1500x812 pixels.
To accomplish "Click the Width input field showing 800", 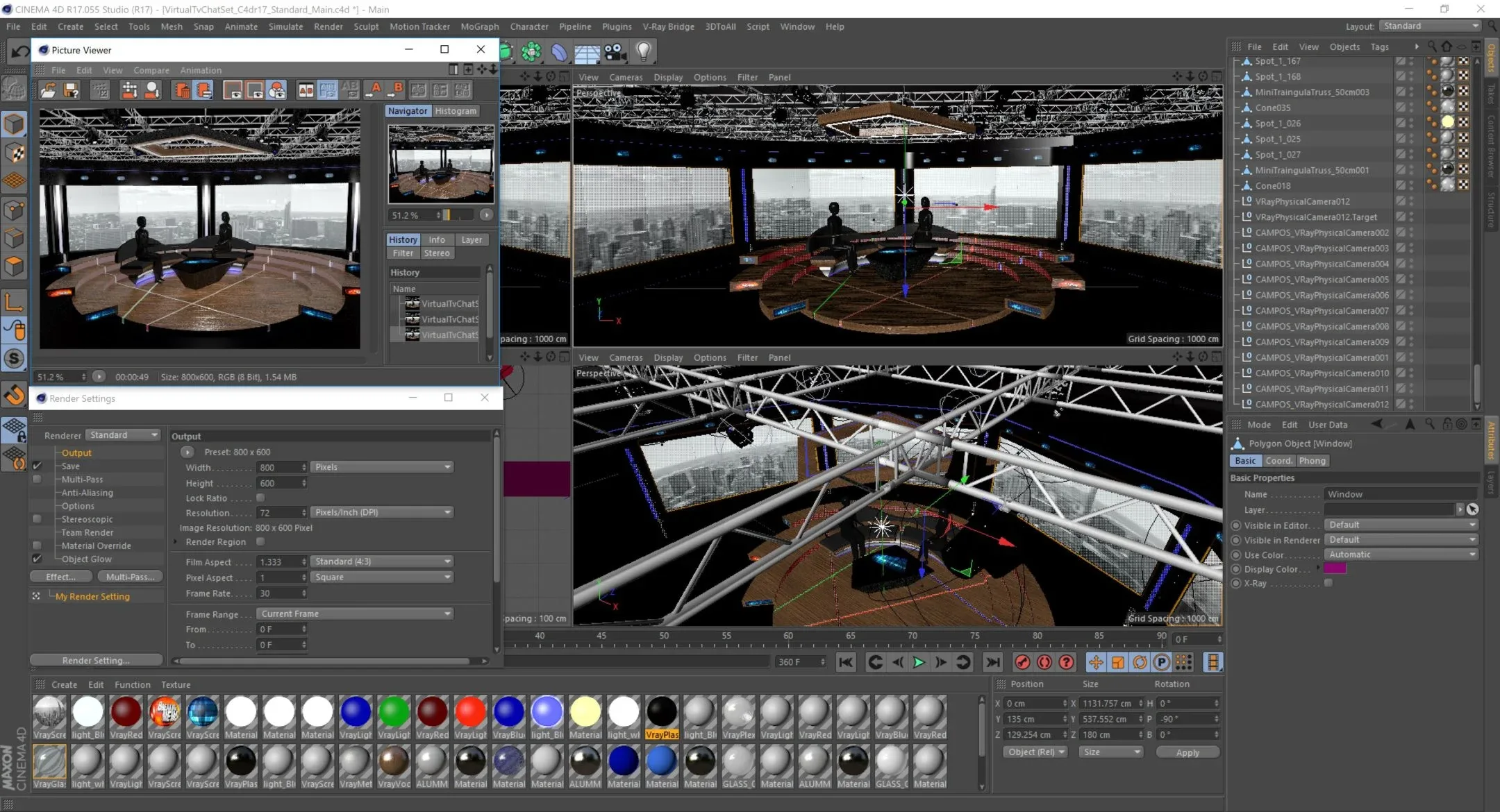I will click(278, 467).
